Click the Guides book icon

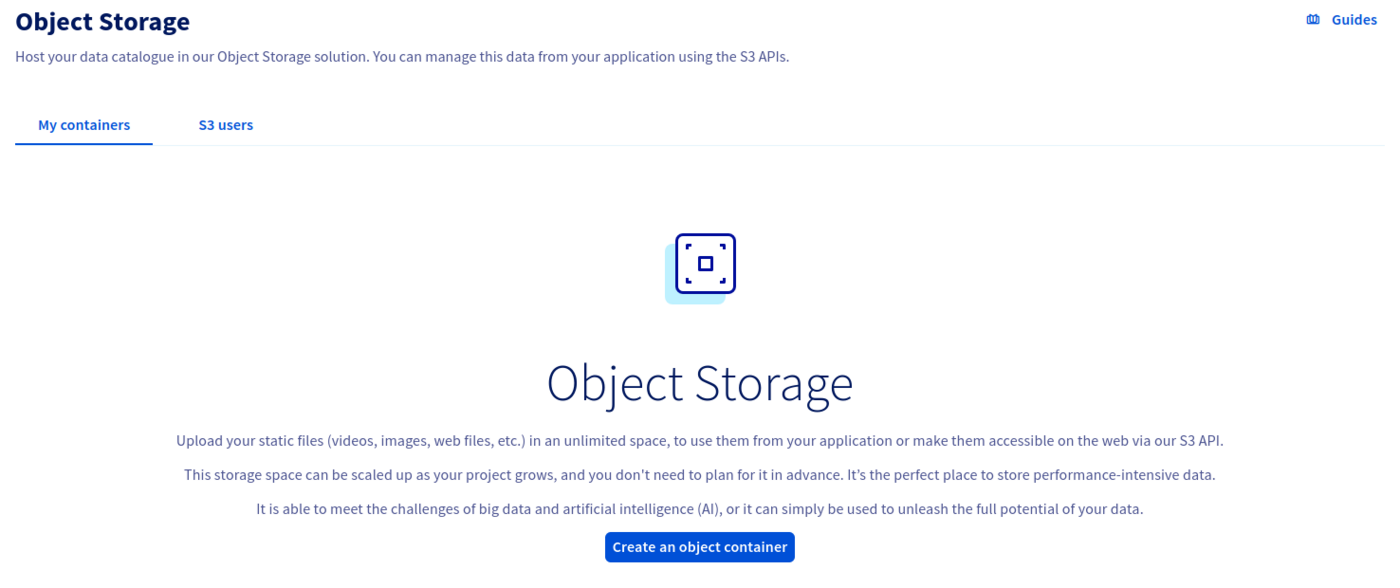click(1313, 20)
